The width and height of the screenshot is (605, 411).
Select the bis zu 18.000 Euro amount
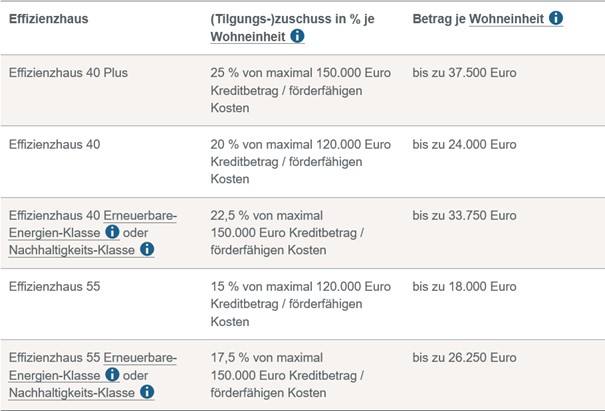(464, 287)
